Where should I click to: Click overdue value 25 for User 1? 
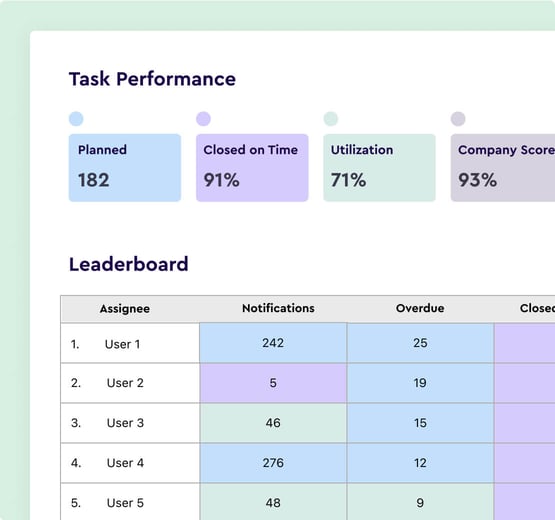point(420,343)
